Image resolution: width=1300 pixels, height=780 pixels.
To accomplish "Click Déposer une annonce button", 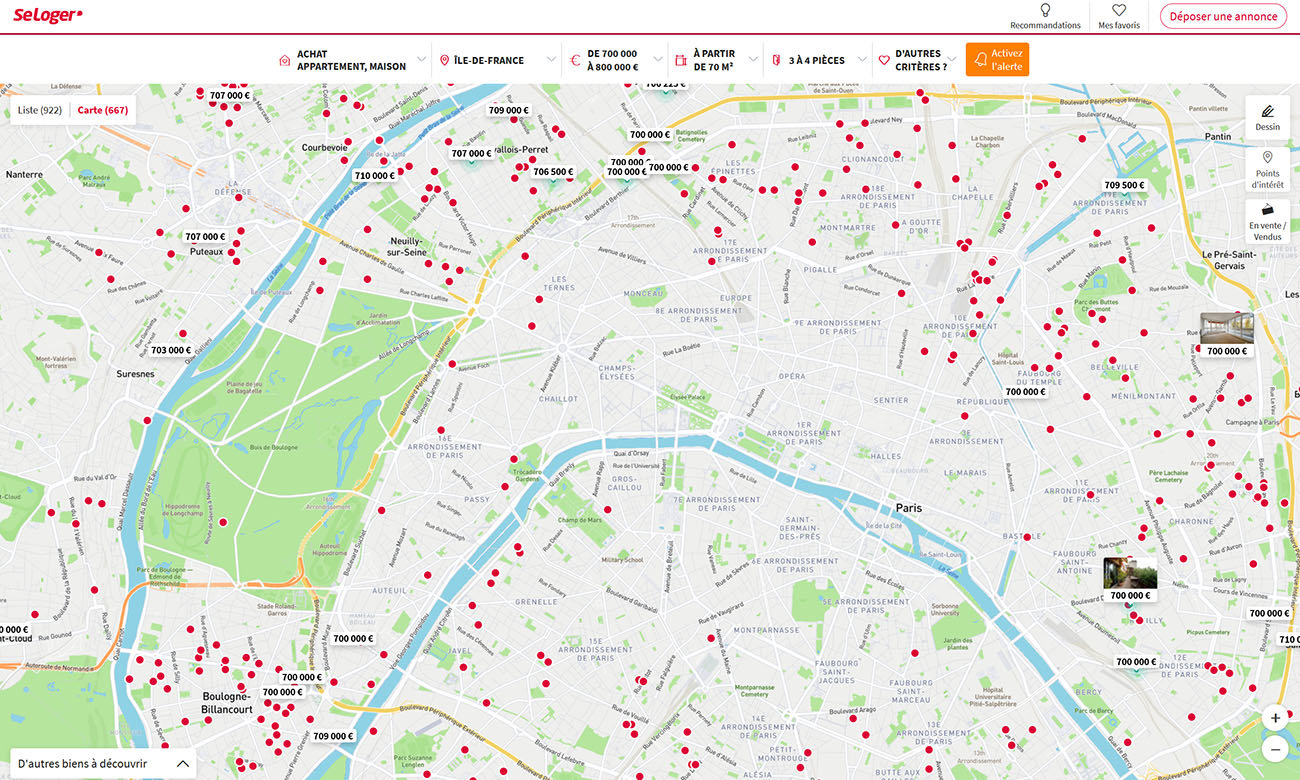I will click(1223, 16).
